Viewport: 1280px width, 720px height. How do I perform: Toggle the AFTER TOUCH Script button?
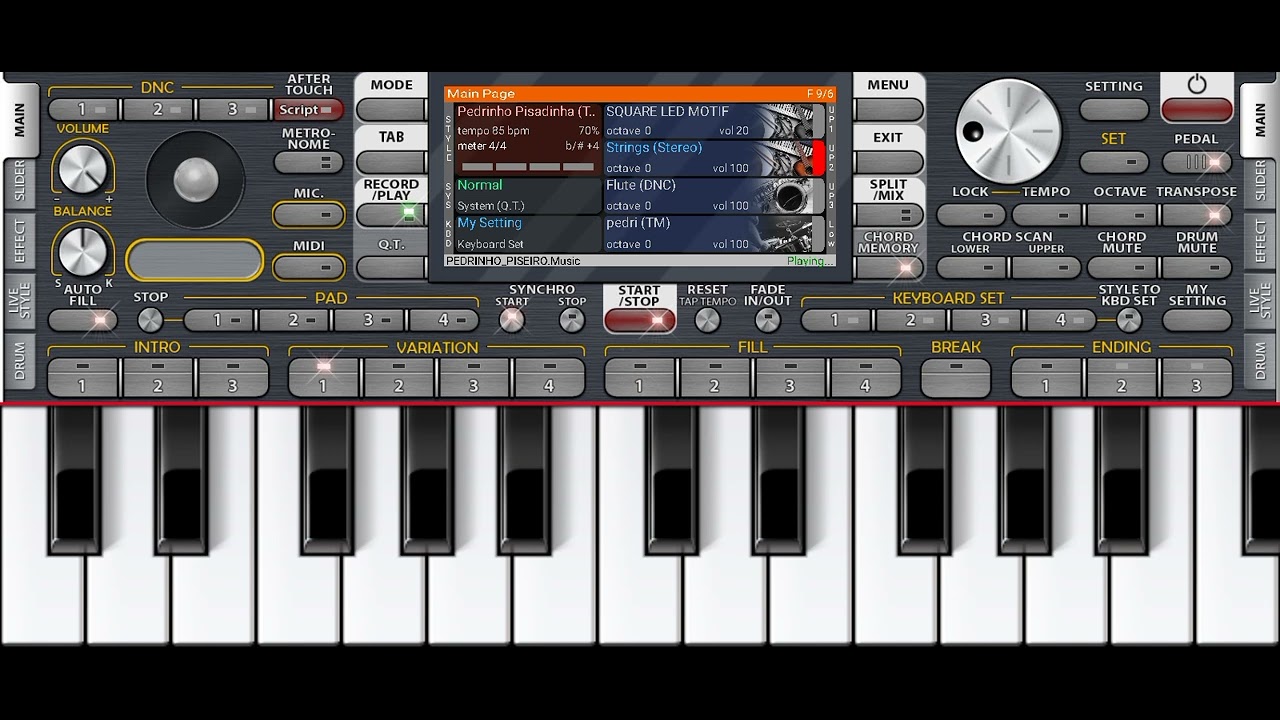tap(309, 110)
